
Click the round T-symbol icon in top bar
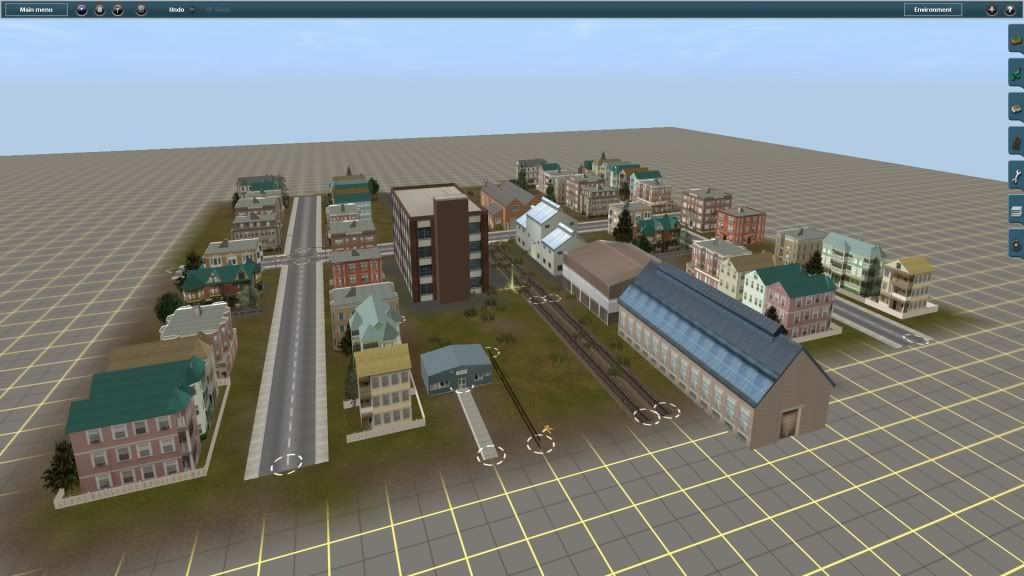(118, 9)
